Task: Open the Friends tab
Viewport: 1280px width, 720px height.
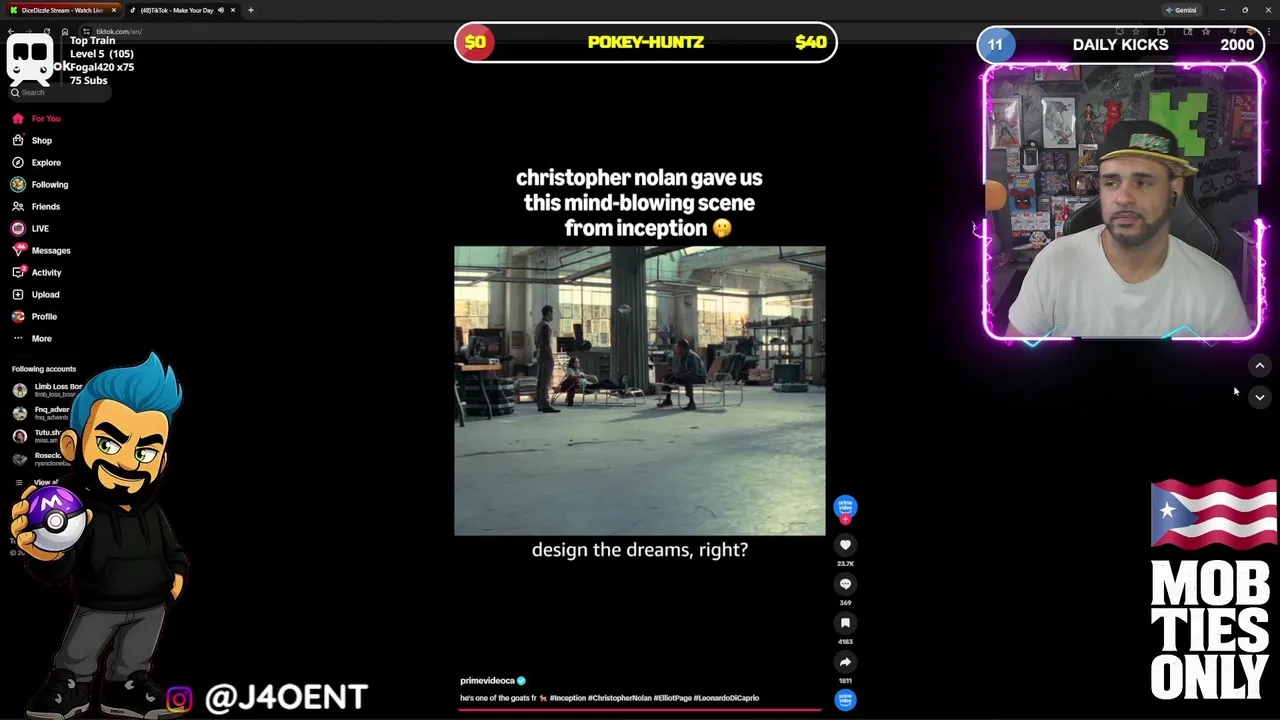Action: [x=36, y=206]
